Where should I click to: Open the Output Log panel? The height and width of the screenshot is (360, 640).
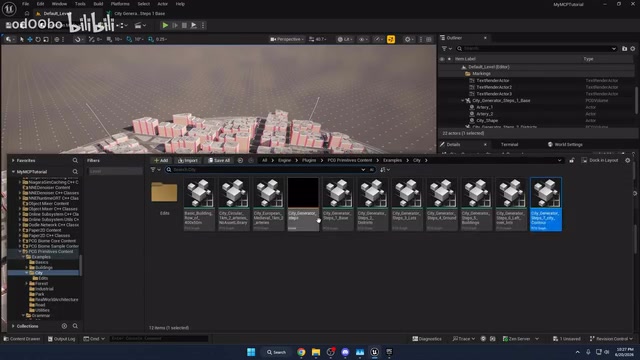pyautogui.click(x=62, y=339)
